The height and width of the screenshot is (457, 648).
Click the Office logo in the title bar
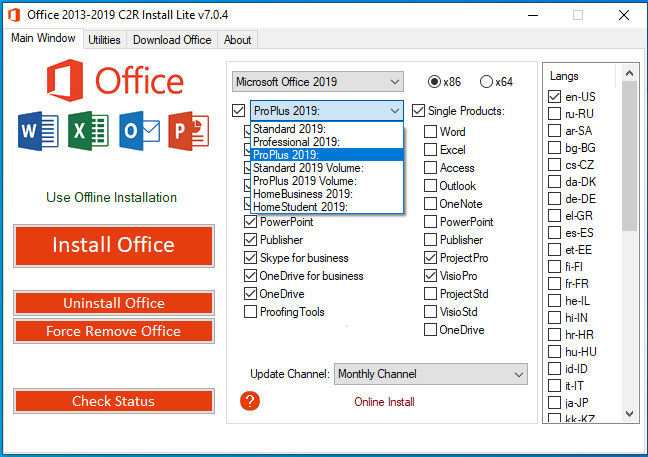click(x=14, y=15)
